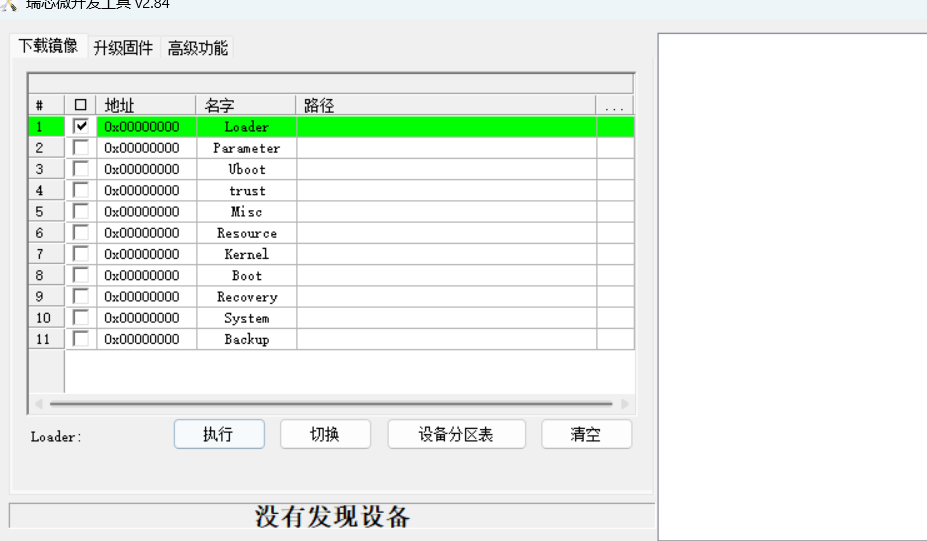Click the 路径 column header
The image size is (927, 541).
pos(446,105)
